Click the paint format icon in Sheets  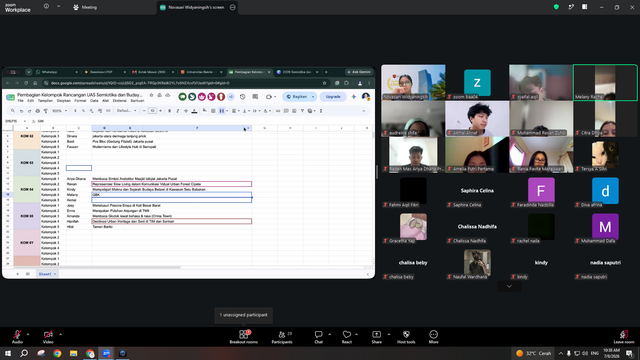[46, 111]
